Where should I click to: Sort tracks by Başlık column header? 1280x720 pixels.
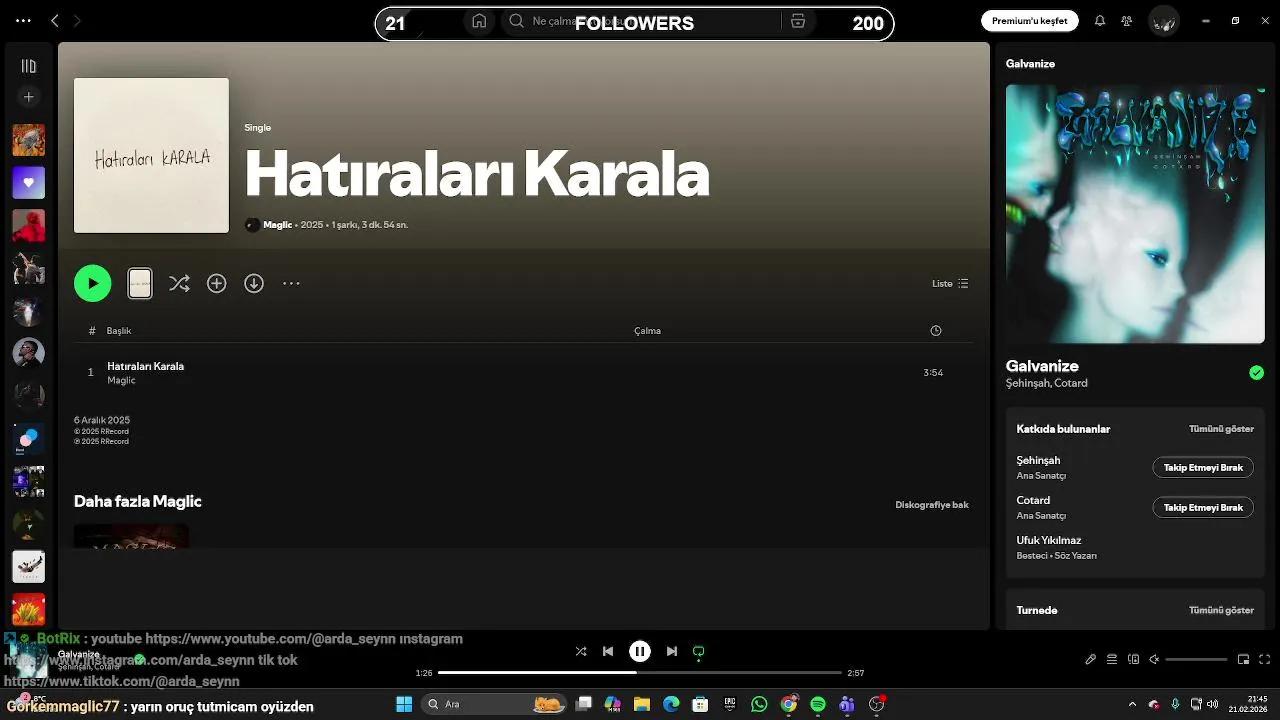[119, 331]
